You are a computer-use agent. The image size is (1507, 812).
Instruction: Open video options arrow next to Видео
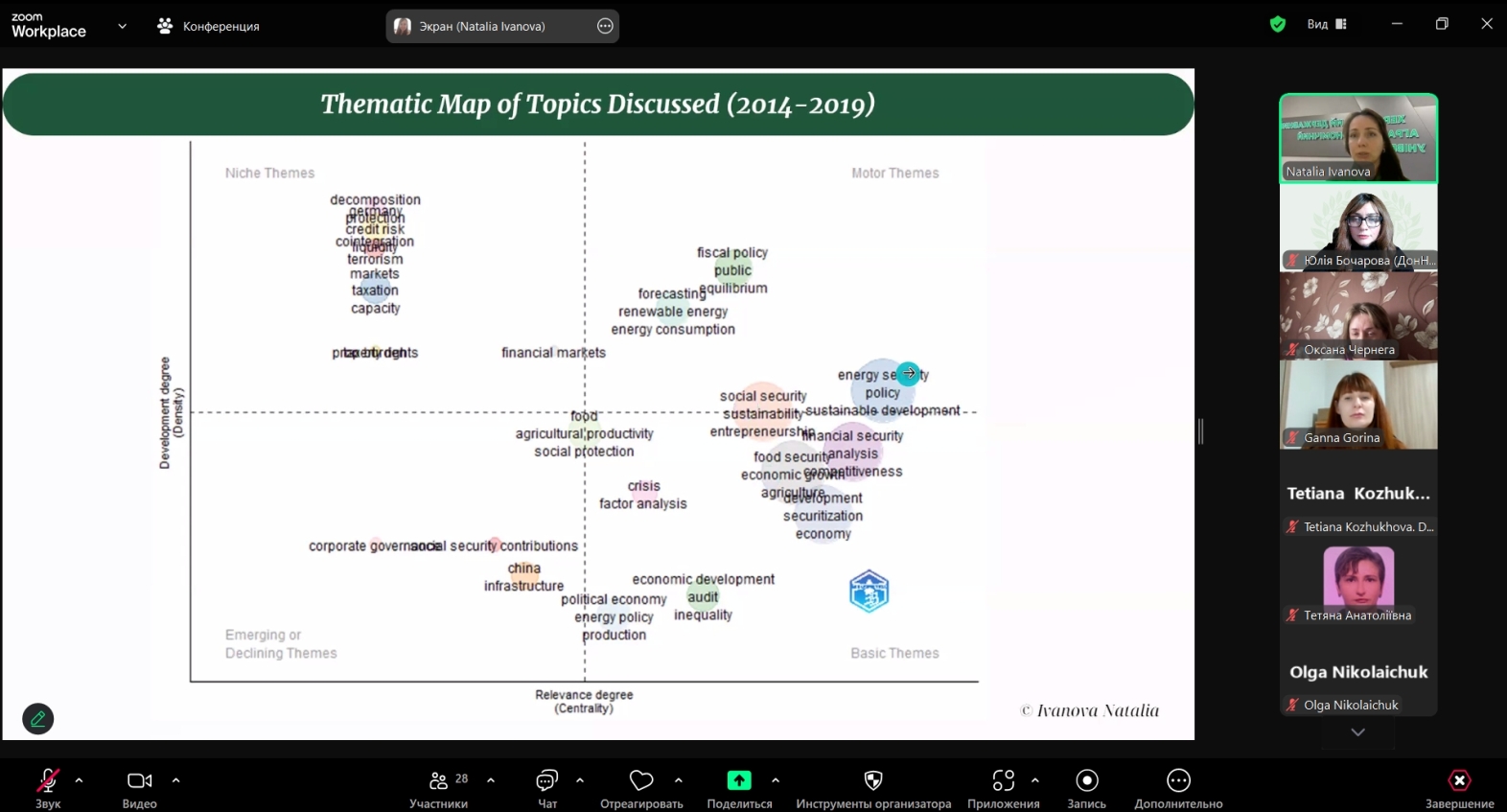point(176,780)
